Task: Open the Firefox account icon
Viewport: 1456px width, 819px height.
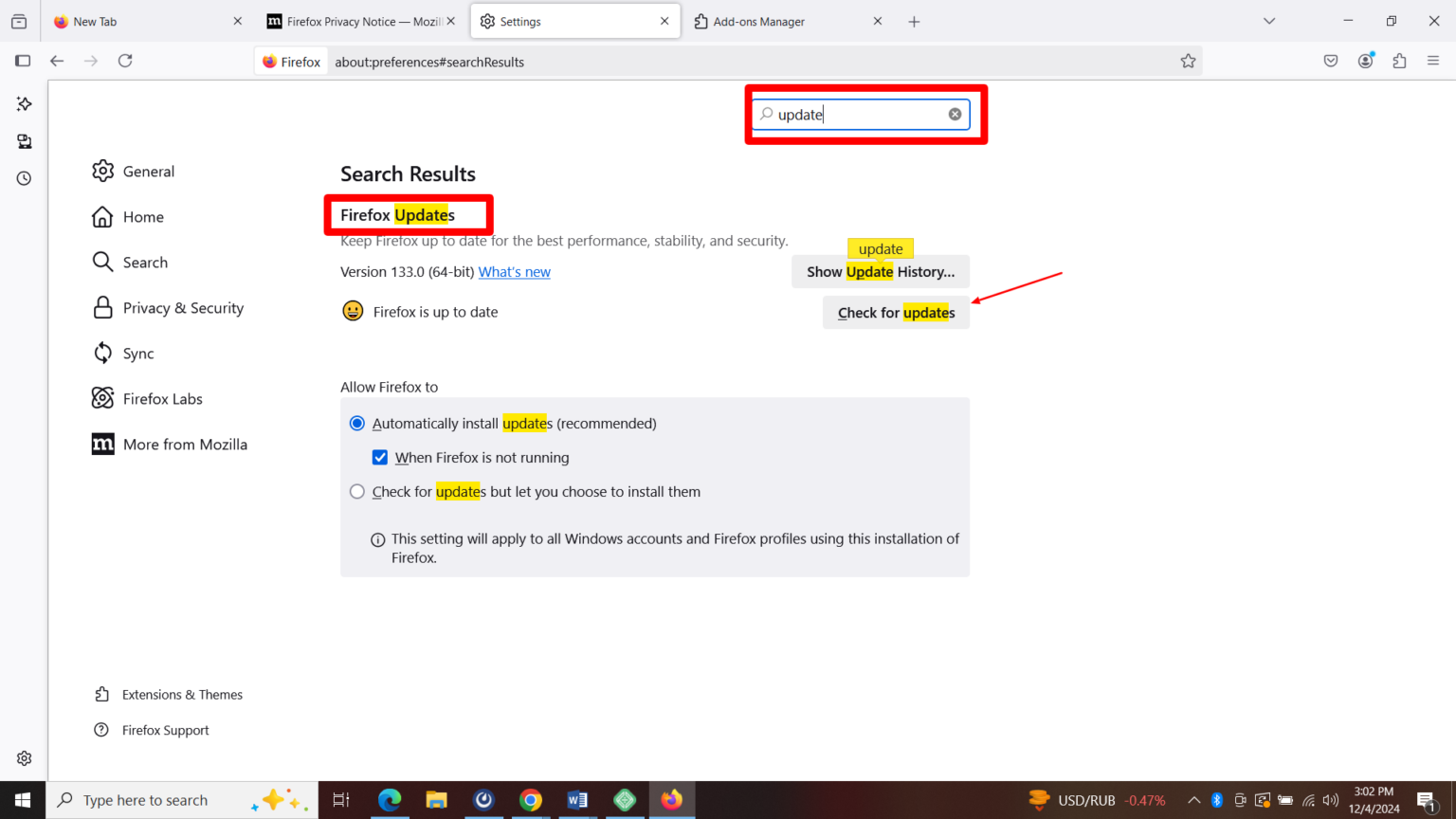Action: coord(1365,60)
